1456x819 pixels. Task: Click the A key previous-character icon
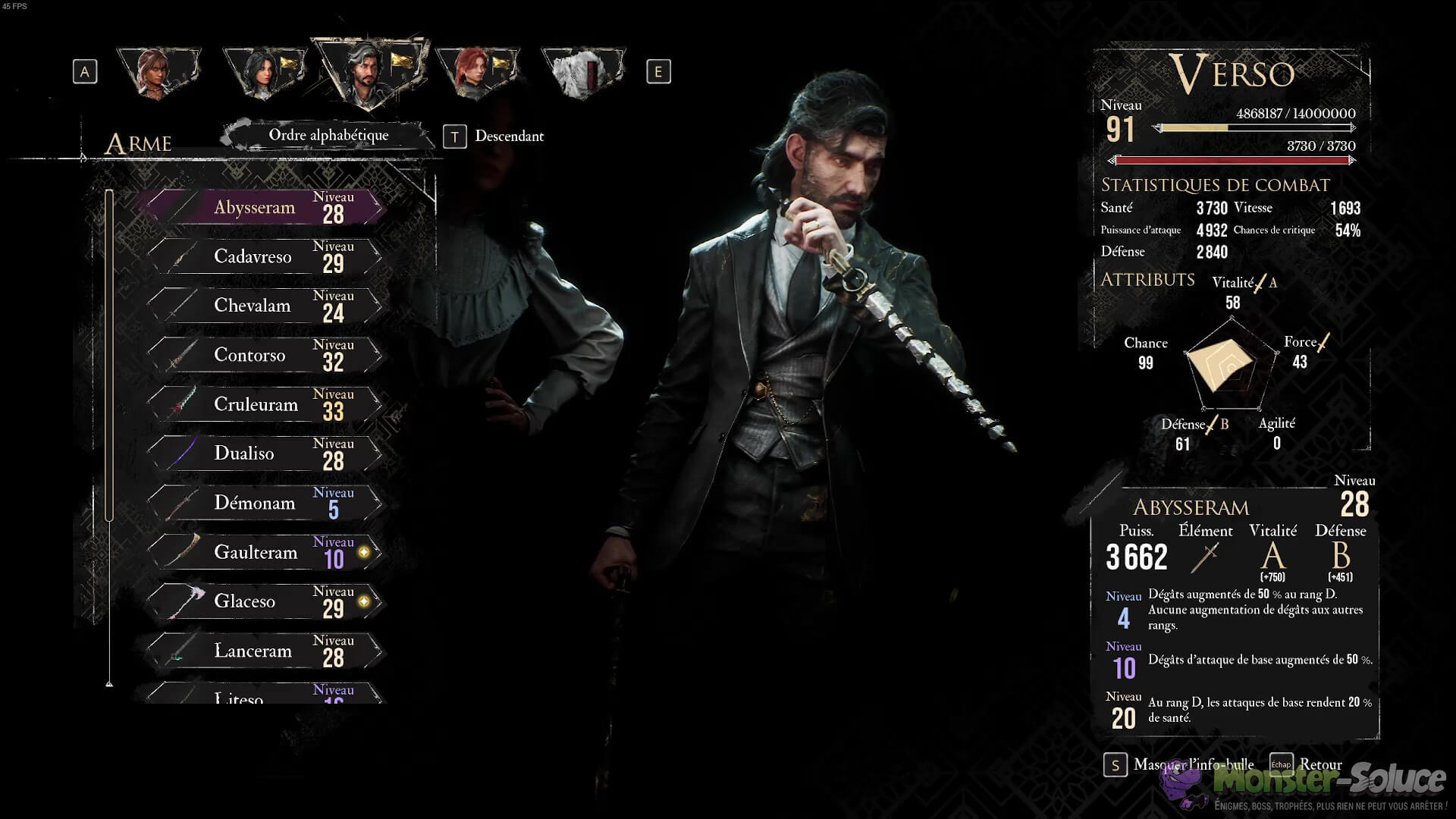(85, 72)
